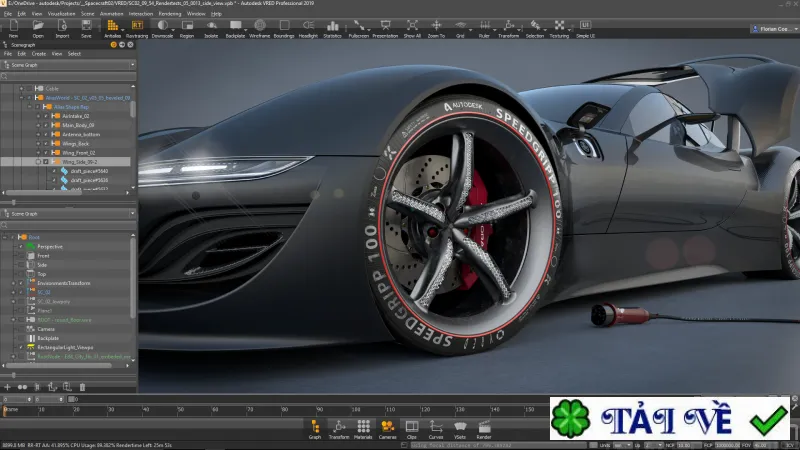Open the upper Scene Graph dropdown

(x=68, y=65)
